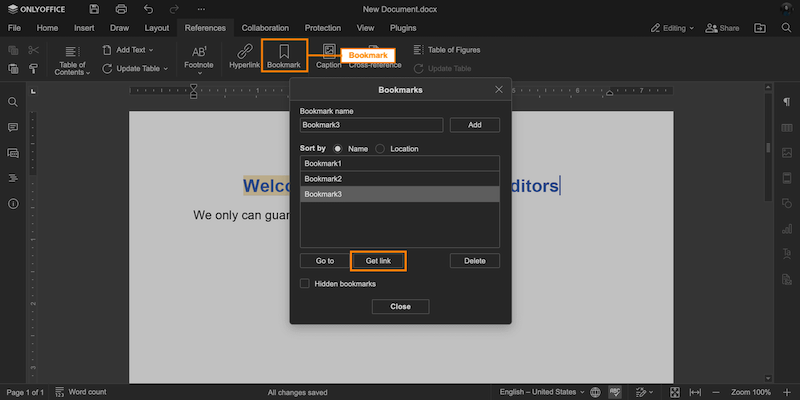This screenshot has width=800, height=400.
Task: Click the Undo arrow icon
Action: [148, 9]
